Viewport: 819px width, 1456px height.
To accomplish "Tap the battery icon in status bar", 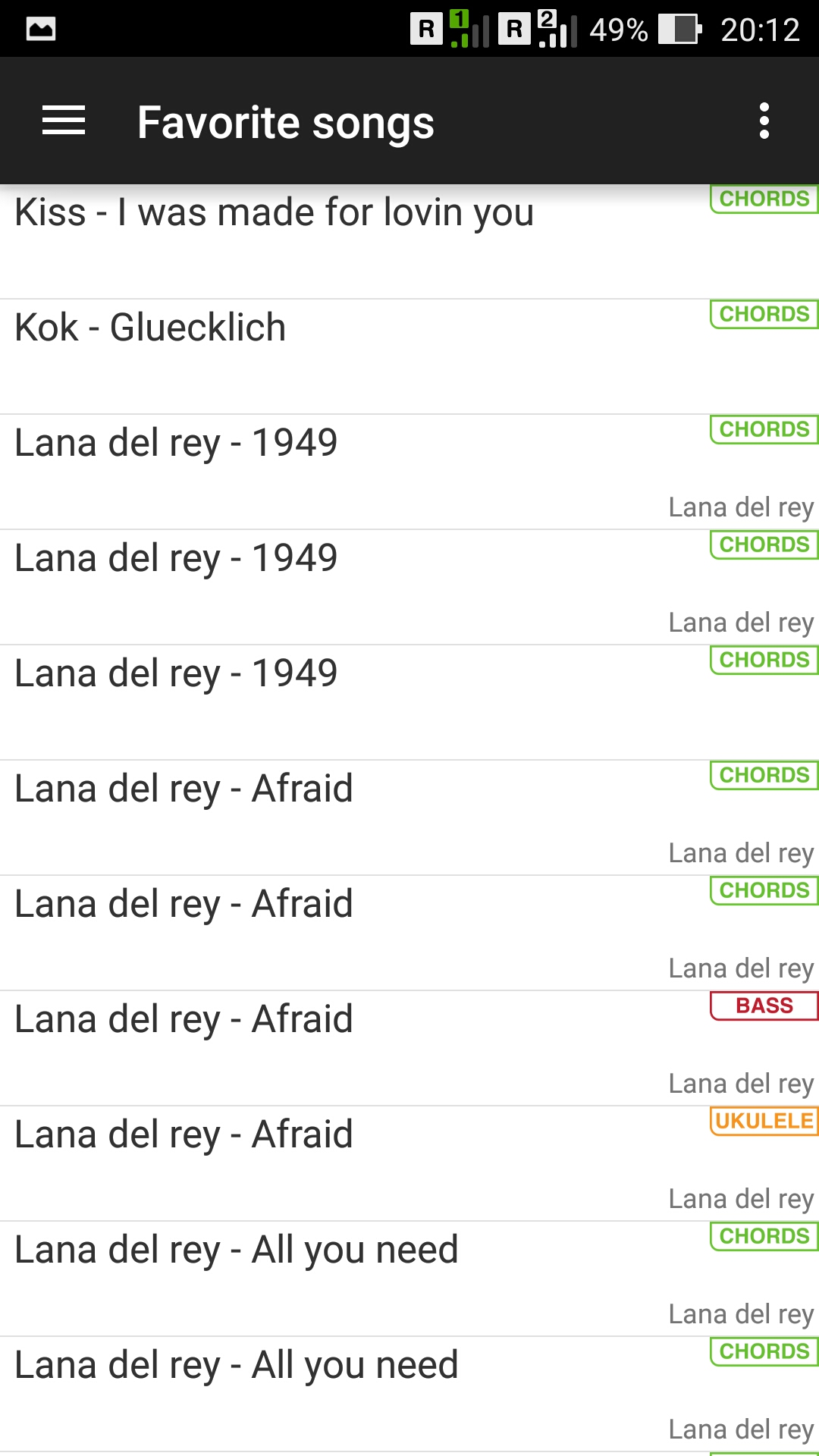I will (x=679, y=30).
